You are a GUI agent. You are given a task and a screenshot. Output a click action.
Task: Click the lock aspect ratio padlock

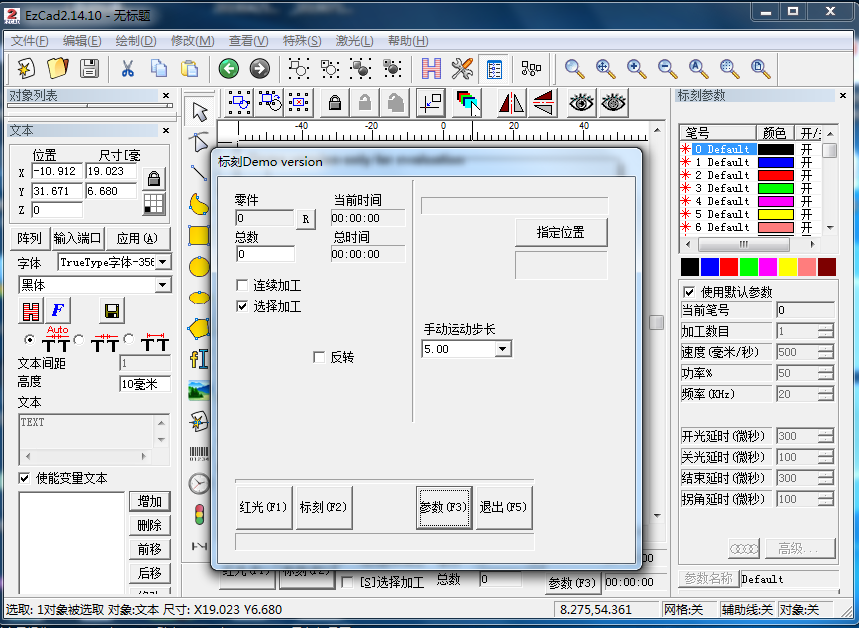(x=154, y=179)
